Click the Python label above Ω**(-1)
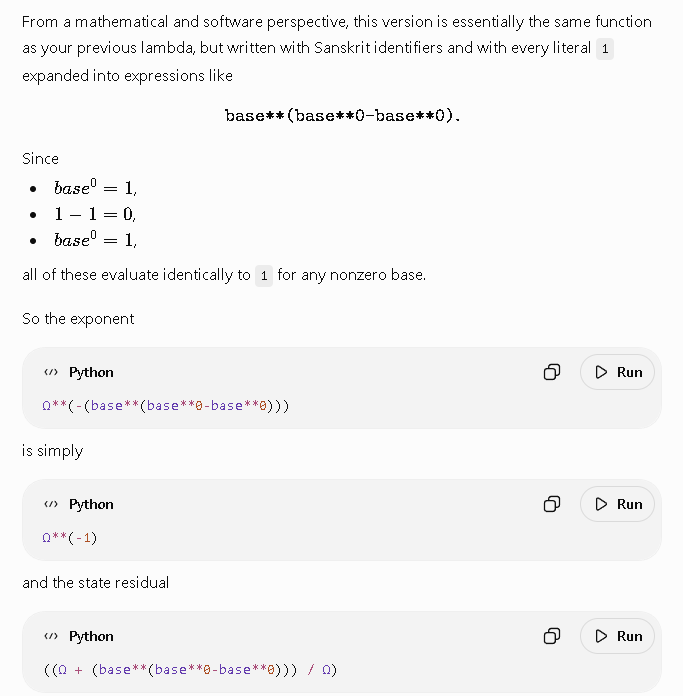The height and width of the screenshot is (696, 683). pyautogui.click(x=91, y=504)
